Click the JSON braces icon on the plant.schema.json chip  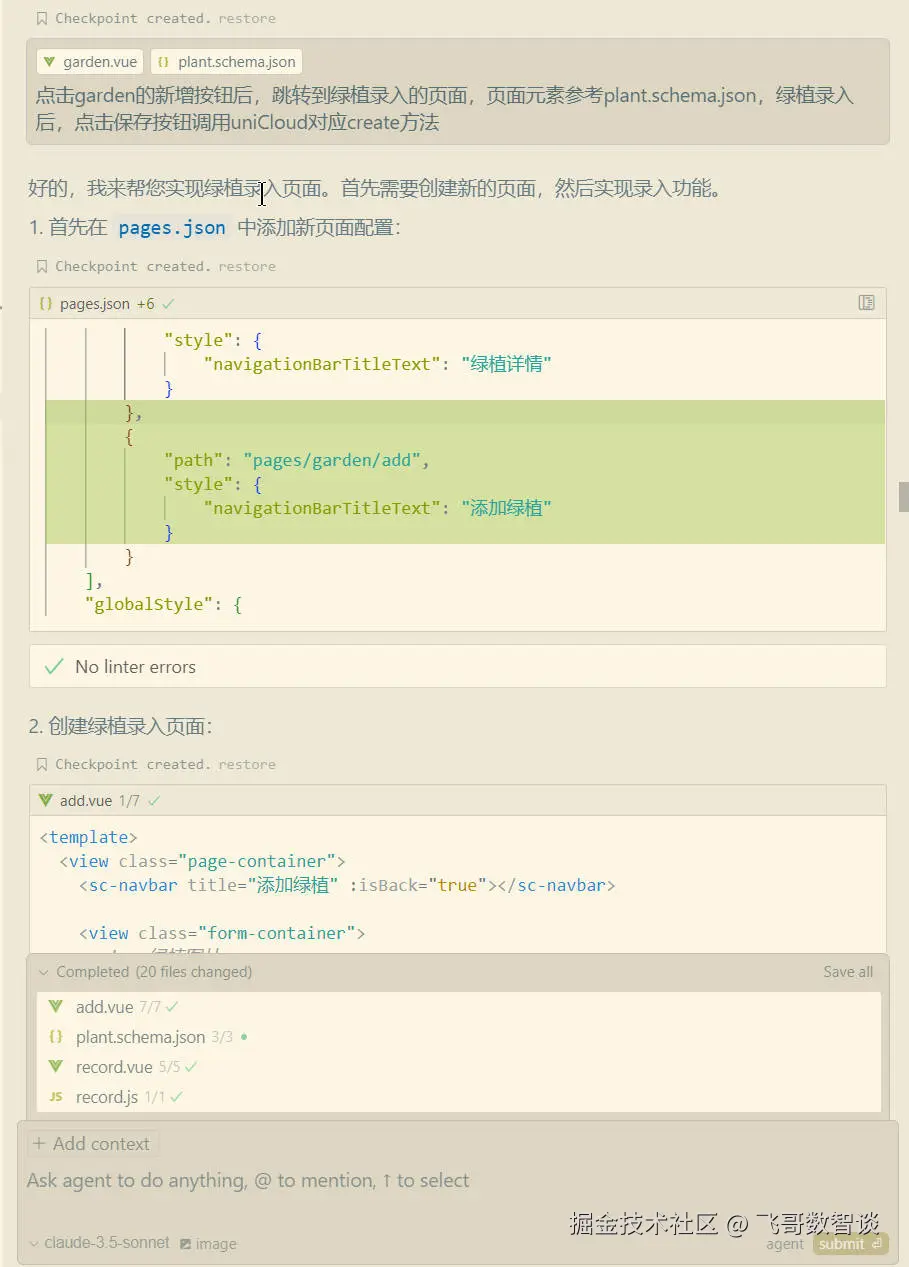coord(164,62)
